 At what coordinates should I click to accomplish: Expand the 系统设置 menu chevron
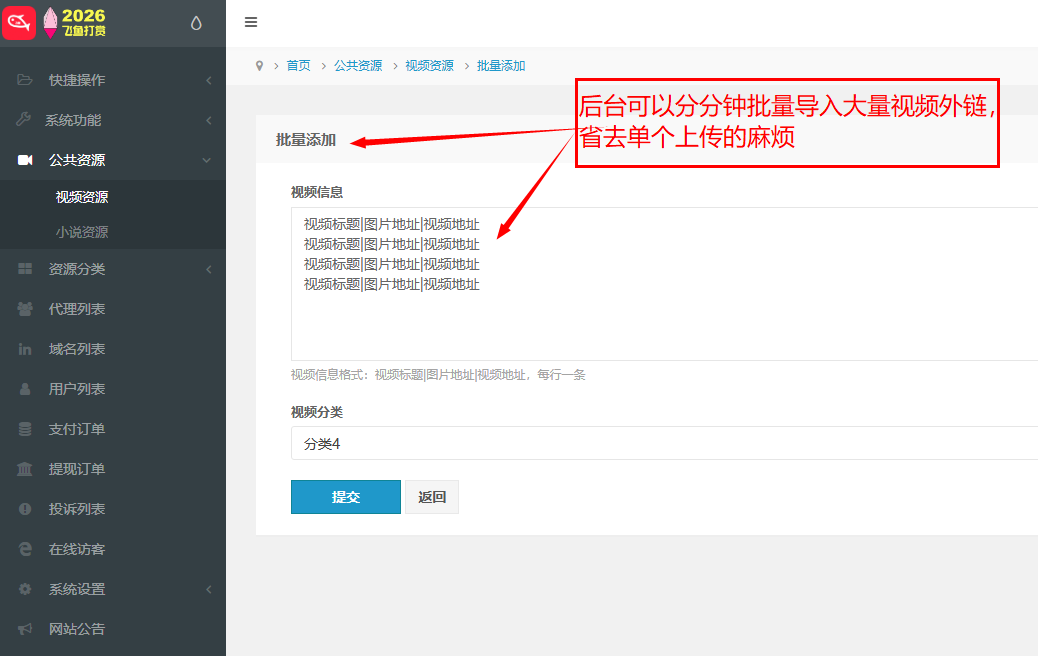[x=209, y=589]
